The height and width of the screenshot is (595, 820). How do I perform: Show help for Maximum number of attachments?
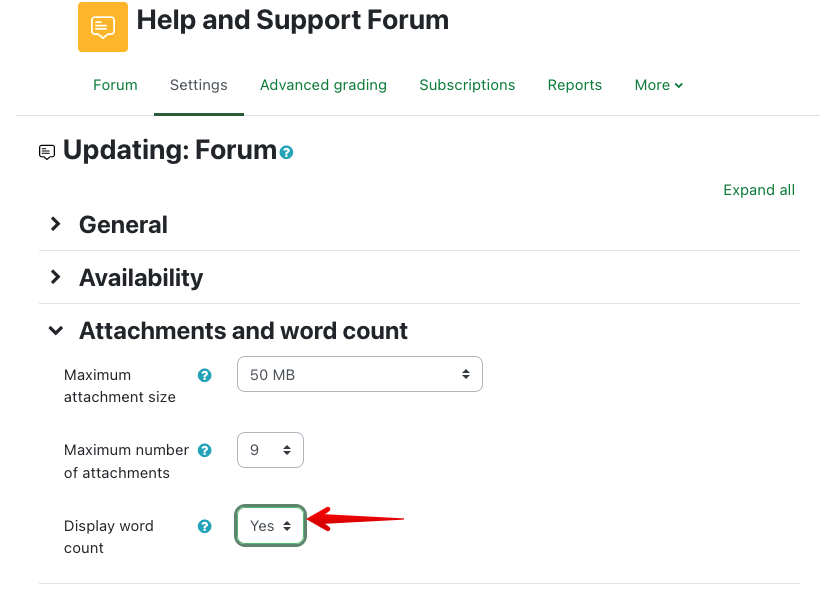pyautogui.click(x=205, y=450)
